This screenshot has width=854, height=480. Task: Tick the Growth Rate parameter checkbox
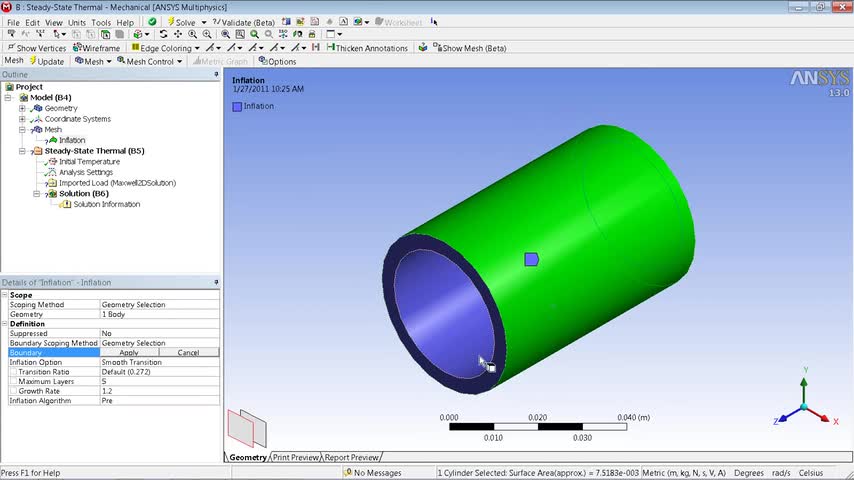14,391
